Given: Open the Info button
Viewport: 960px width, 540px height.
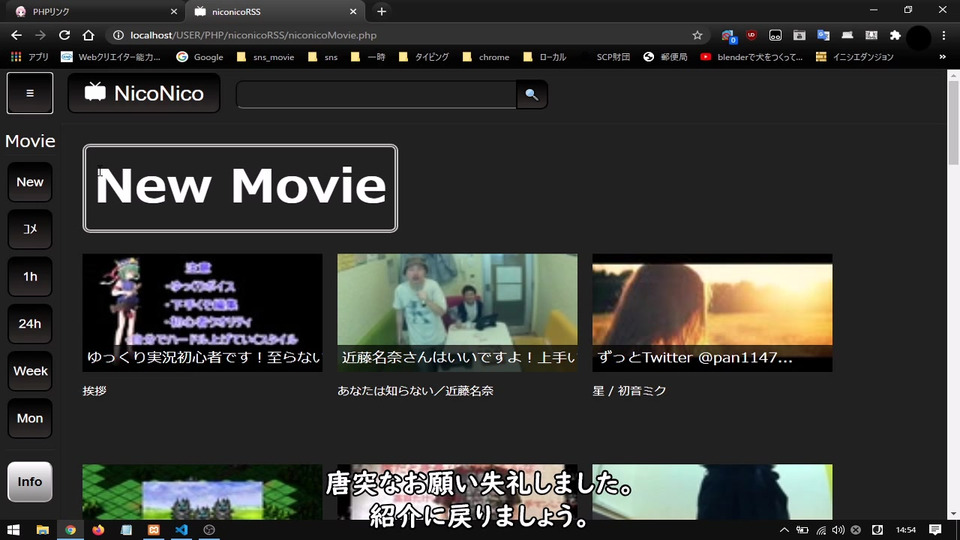Looking at the screenshot, I should click(30, 482).
